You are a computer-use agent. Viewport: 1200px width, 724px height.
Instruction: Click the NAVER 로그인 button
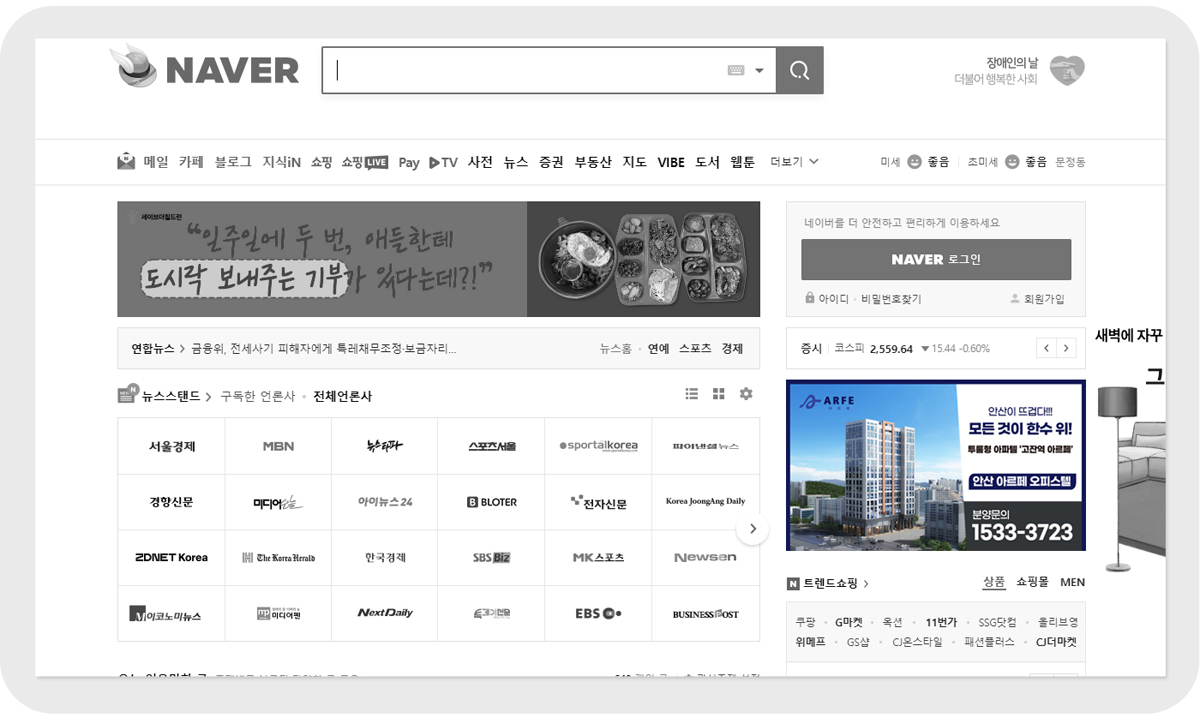click(x=936, y=259)
